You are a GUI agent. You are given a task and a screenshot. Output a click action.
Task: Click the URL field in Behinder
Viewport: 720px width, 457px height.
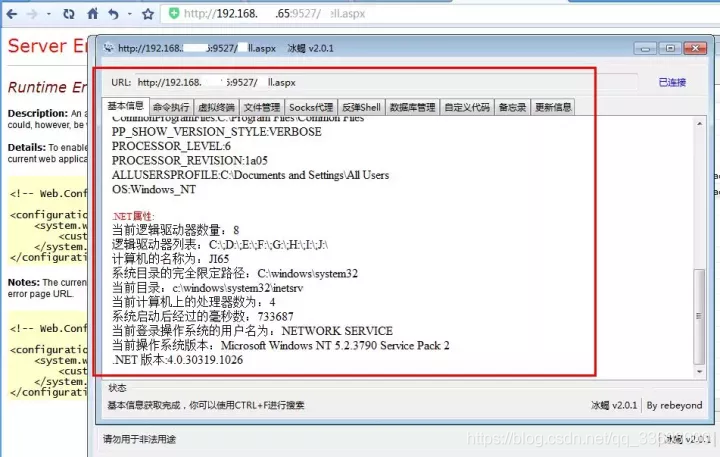[x=386, y=83]
